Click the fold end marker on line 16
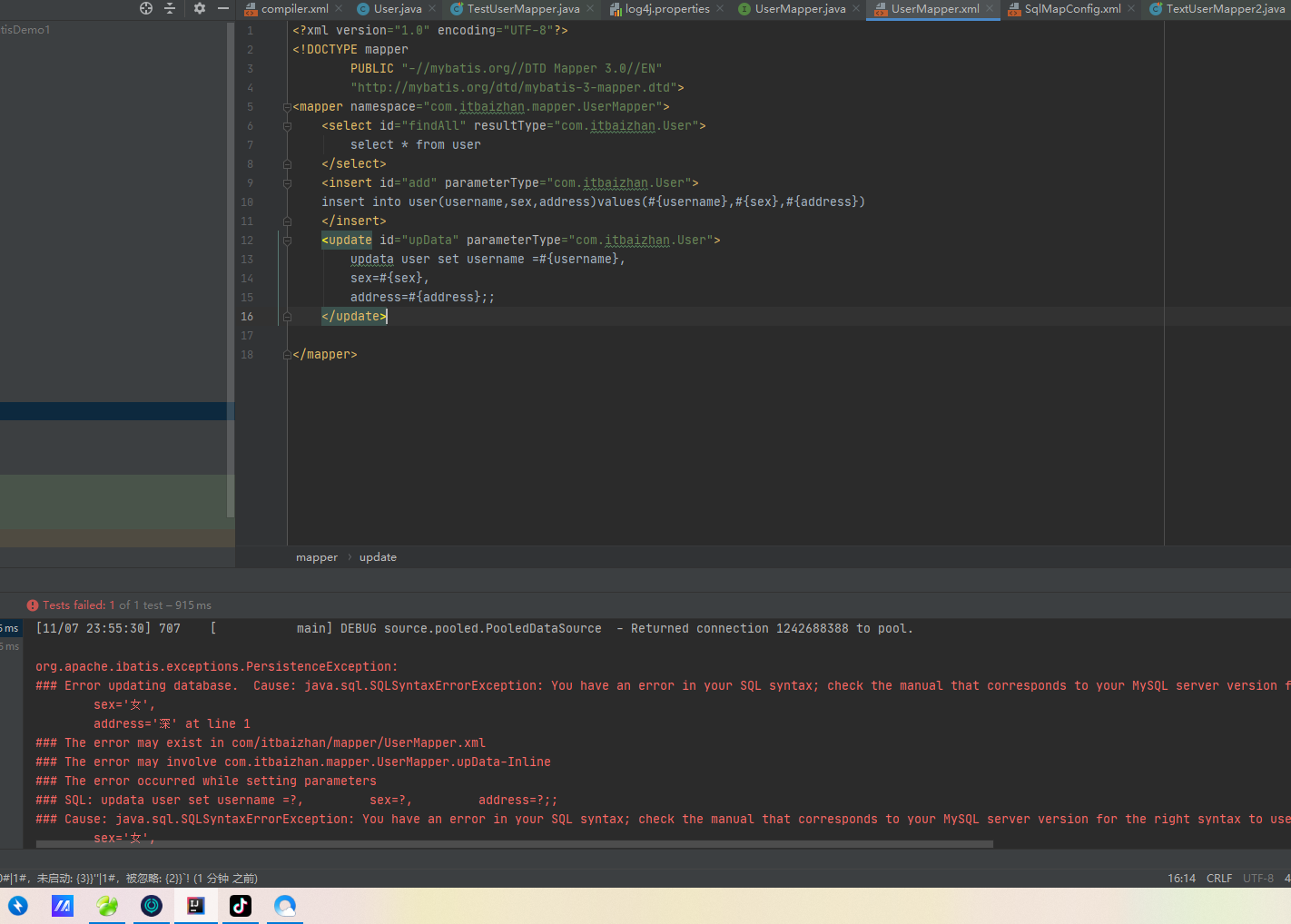 point(287,317)
